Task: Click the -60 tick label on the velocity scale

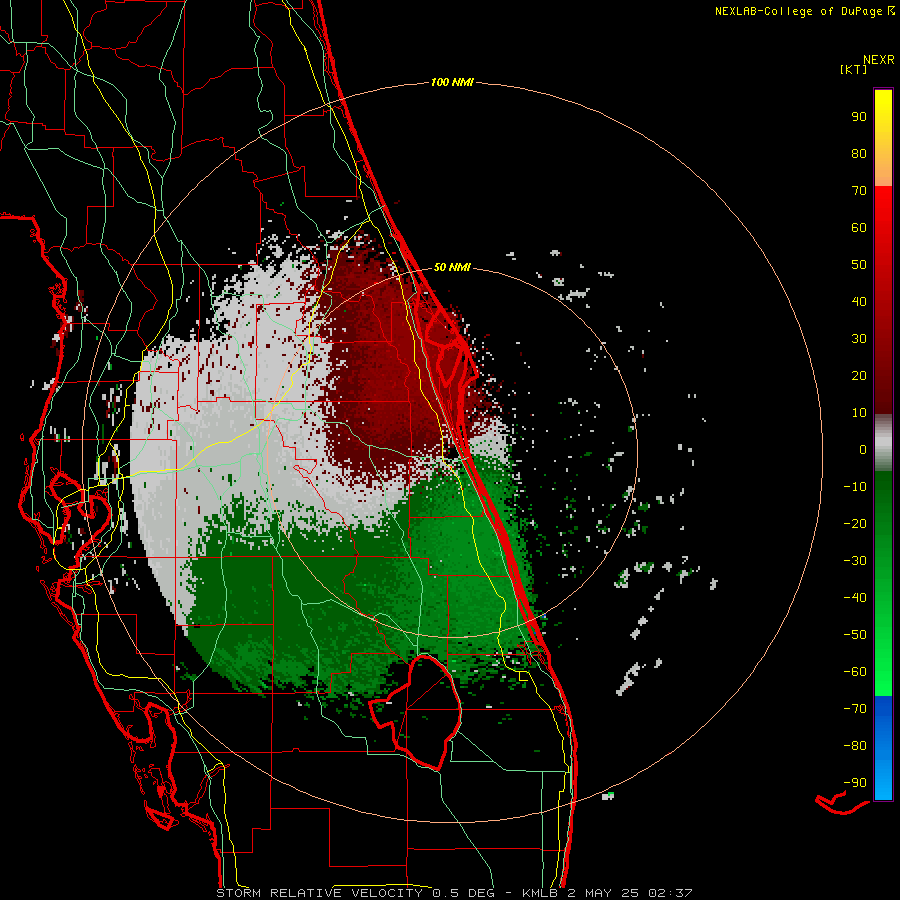Action: pyautogui.click(x=855, y=672)
